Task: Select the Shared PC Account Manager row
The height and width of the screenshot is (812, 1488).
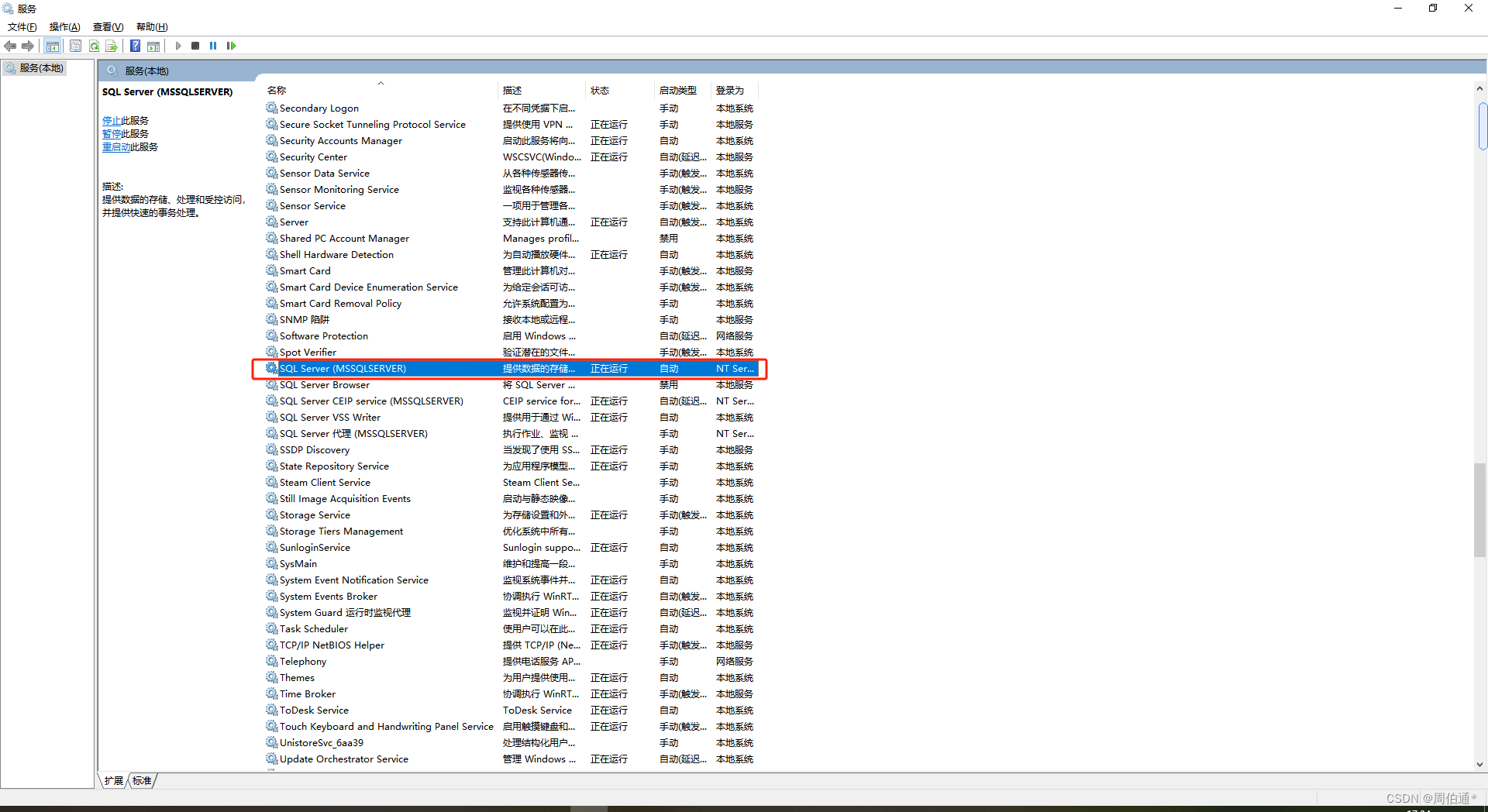Action: tap(511, 239)
